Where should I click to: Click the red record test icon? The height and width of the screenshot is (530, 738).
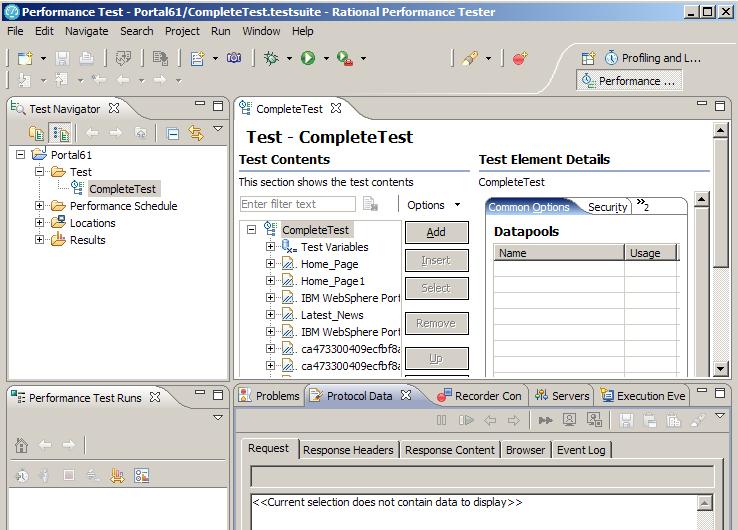[x=520, y=58]
